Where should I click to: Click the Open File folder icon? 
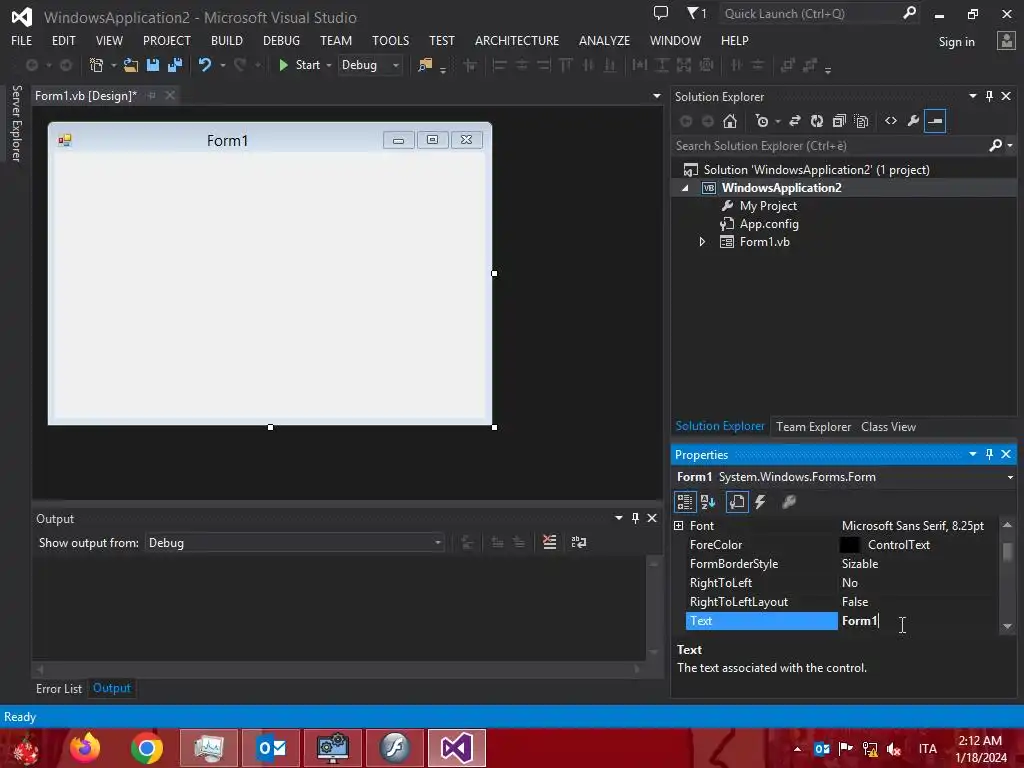pyautogui.click(x=131, y=65)
